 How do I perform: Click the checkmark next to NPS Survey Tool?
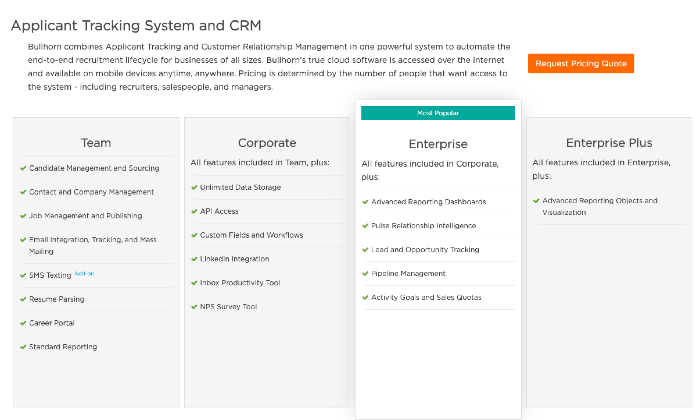tap(194, 307)
